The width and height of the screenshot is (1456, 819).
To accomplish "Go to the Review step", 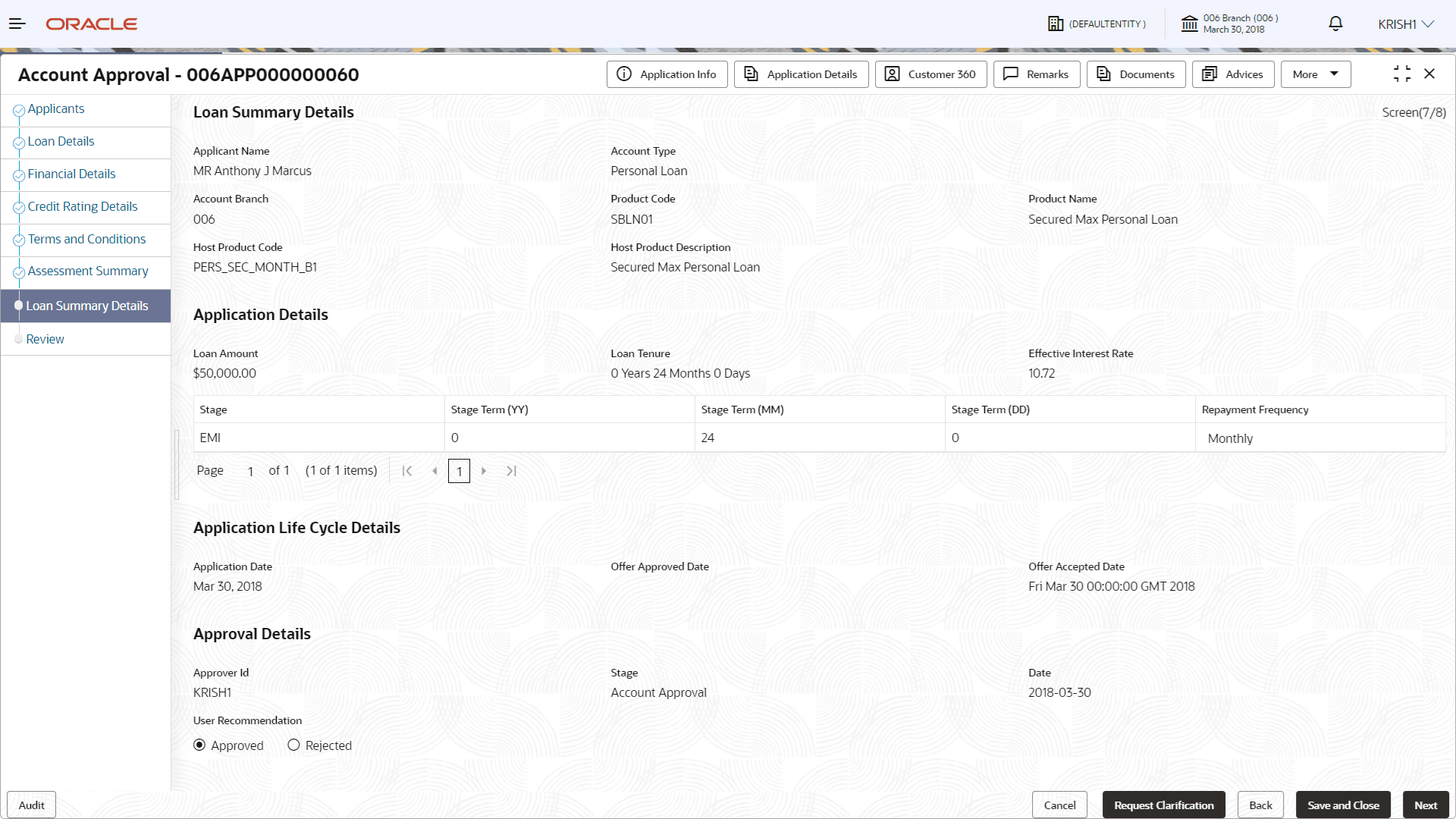I will point(45,339).
